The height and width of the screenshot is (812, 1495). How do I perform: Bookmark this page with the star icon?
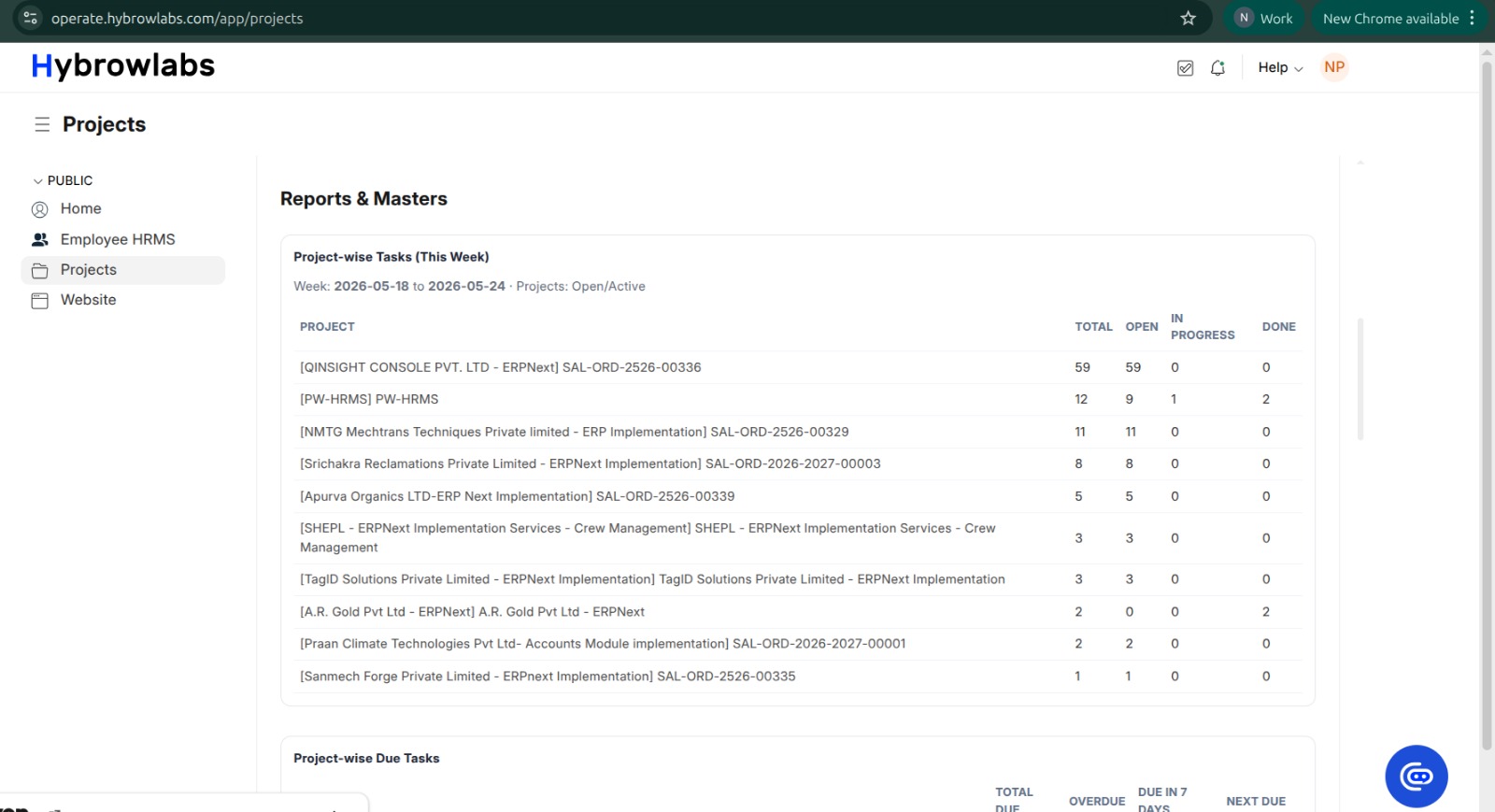click(1188, 18)
